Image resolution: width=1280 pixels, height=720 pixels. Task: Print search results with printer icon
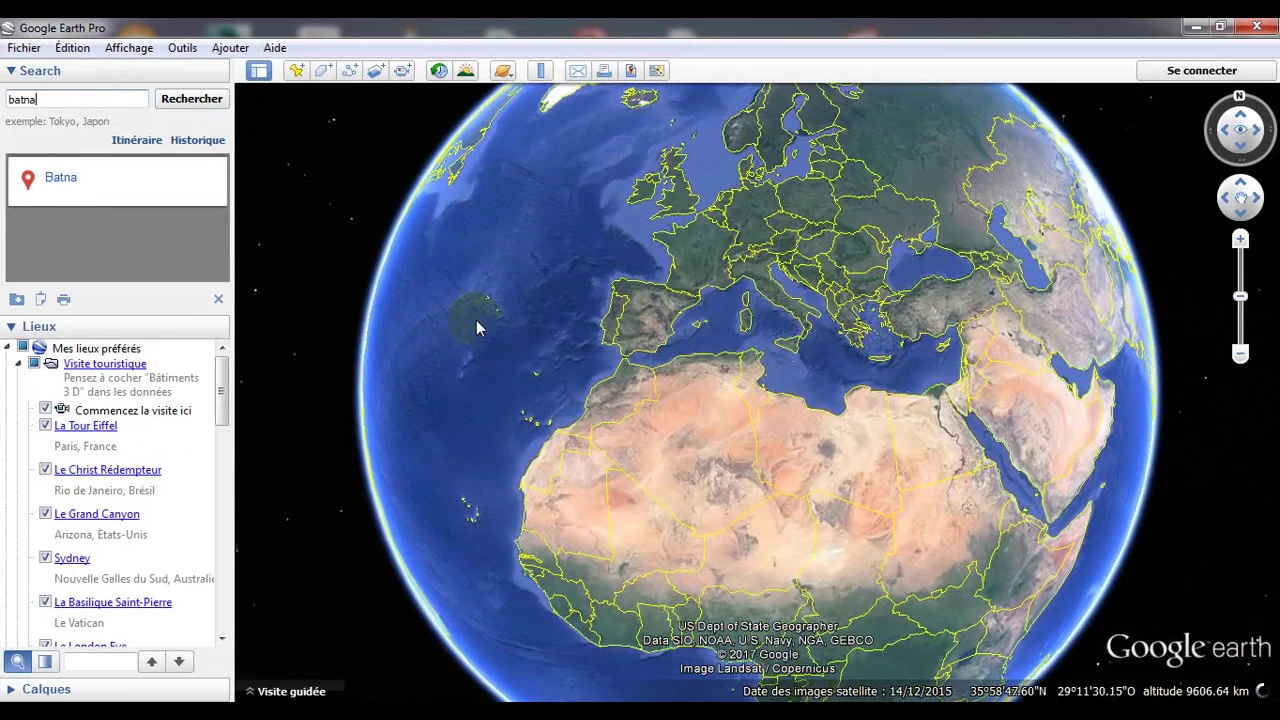coord(64,299)
